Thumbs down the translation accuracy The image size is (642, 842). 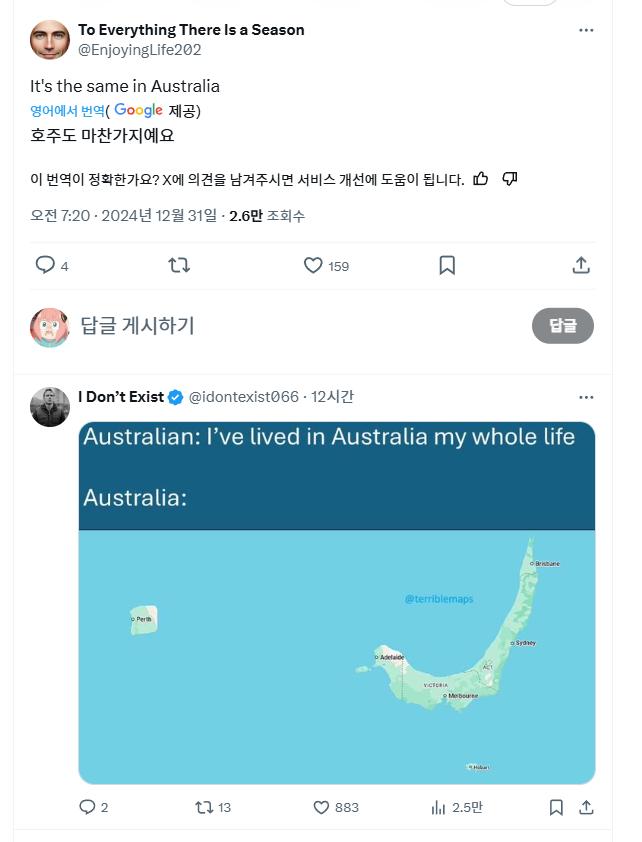[509, 179]
